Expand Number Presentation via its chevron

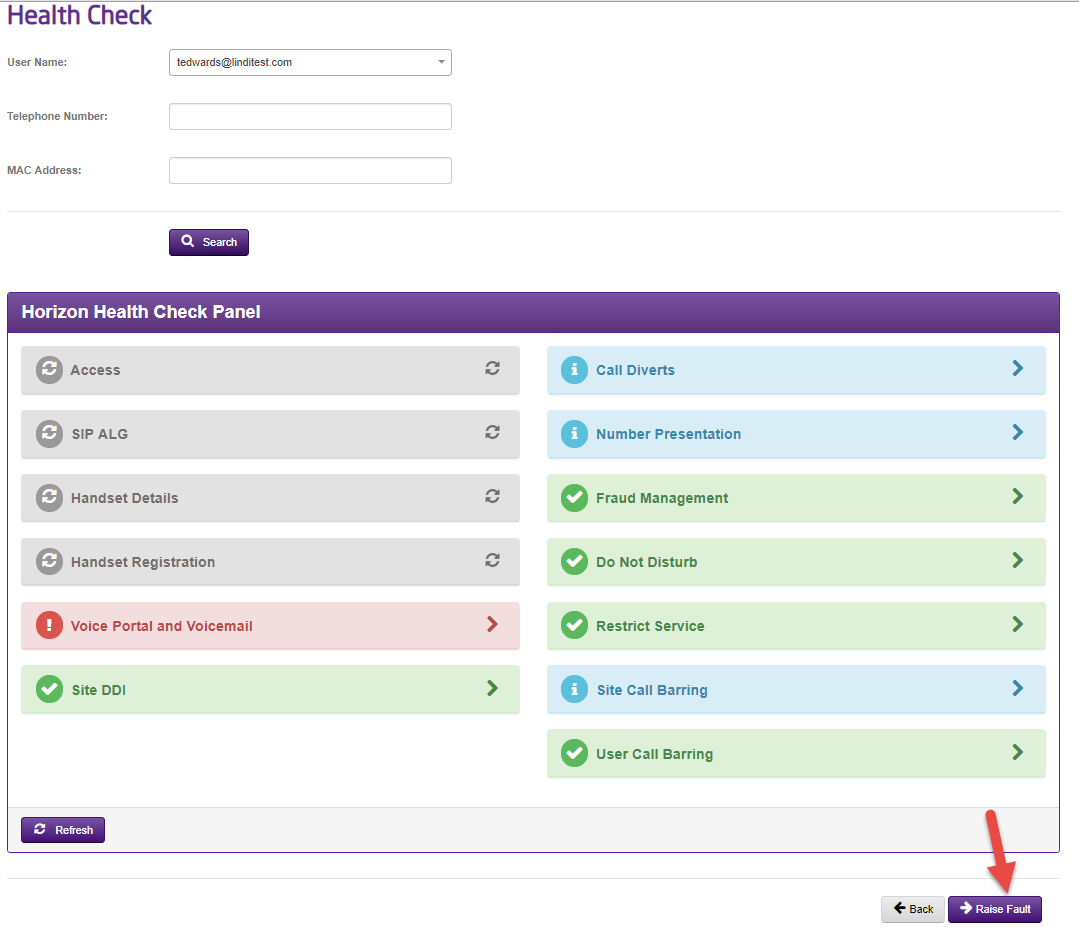1018,432
